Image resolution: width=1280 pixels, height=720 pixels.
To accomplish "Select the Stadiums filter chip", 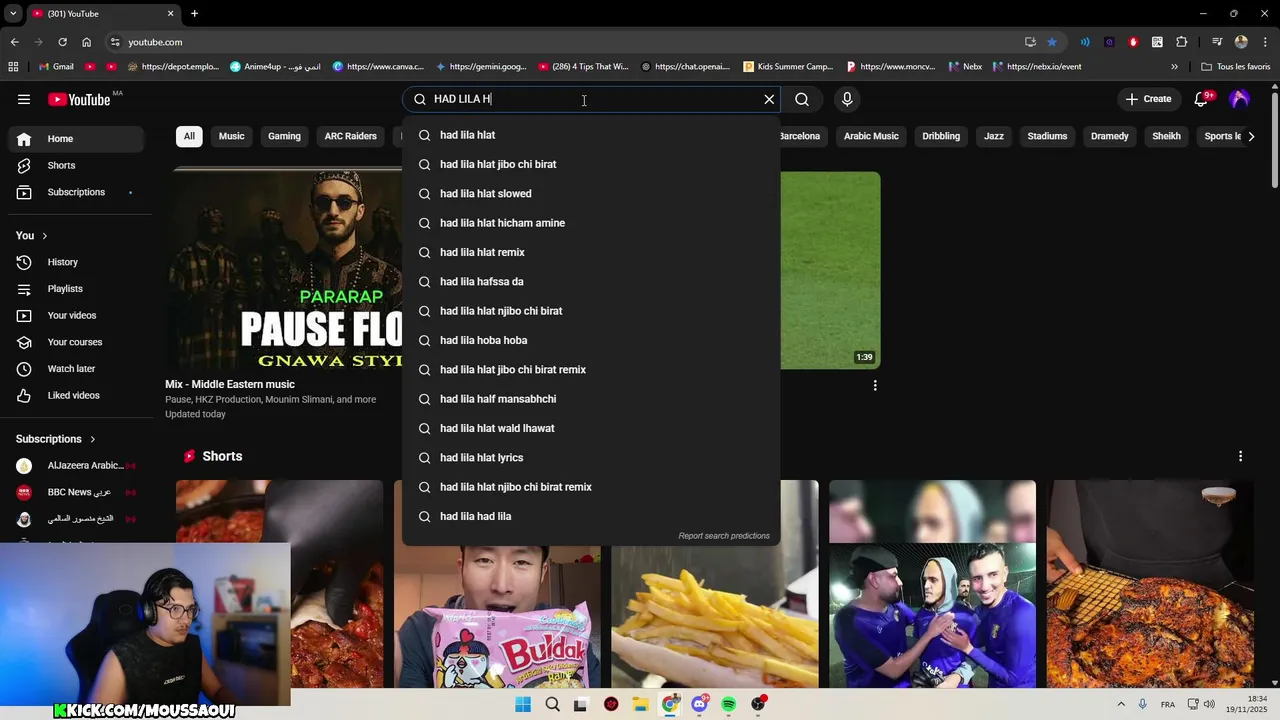I will pos(1047,136).
